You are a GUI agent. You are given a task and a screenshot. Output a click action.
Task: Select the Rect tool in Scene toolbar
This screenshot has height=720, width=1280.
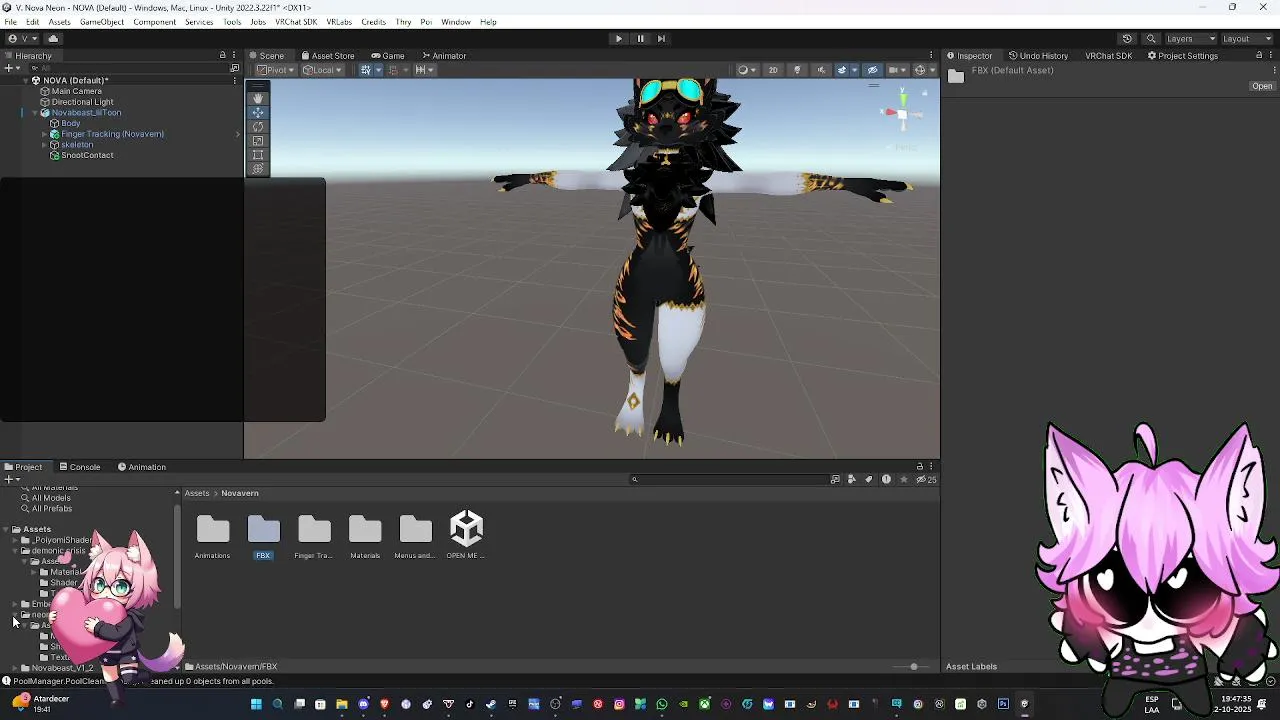tap(258, 154)
